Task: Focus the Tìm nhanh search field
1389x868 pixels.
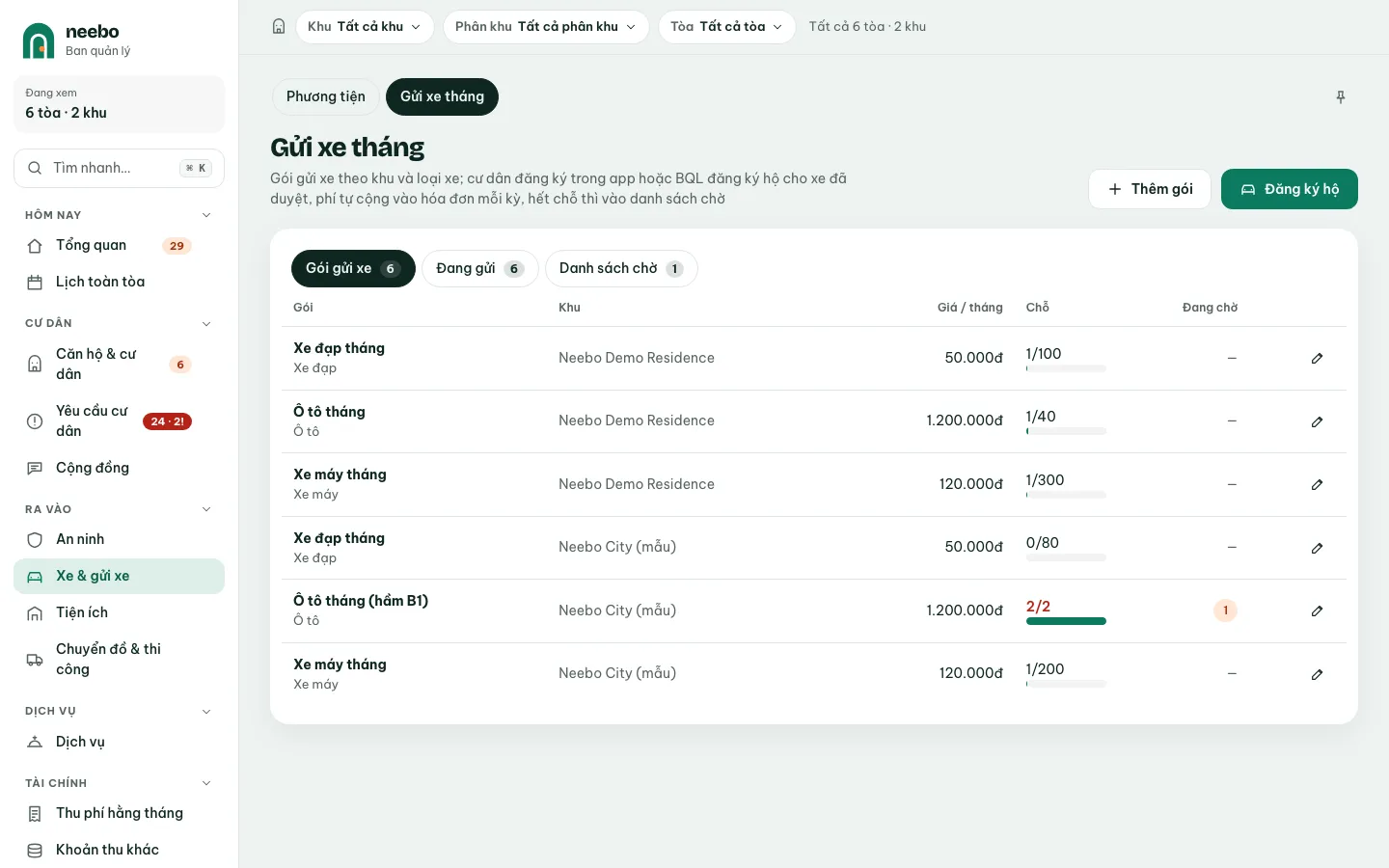Action: (x=120, y=168)
